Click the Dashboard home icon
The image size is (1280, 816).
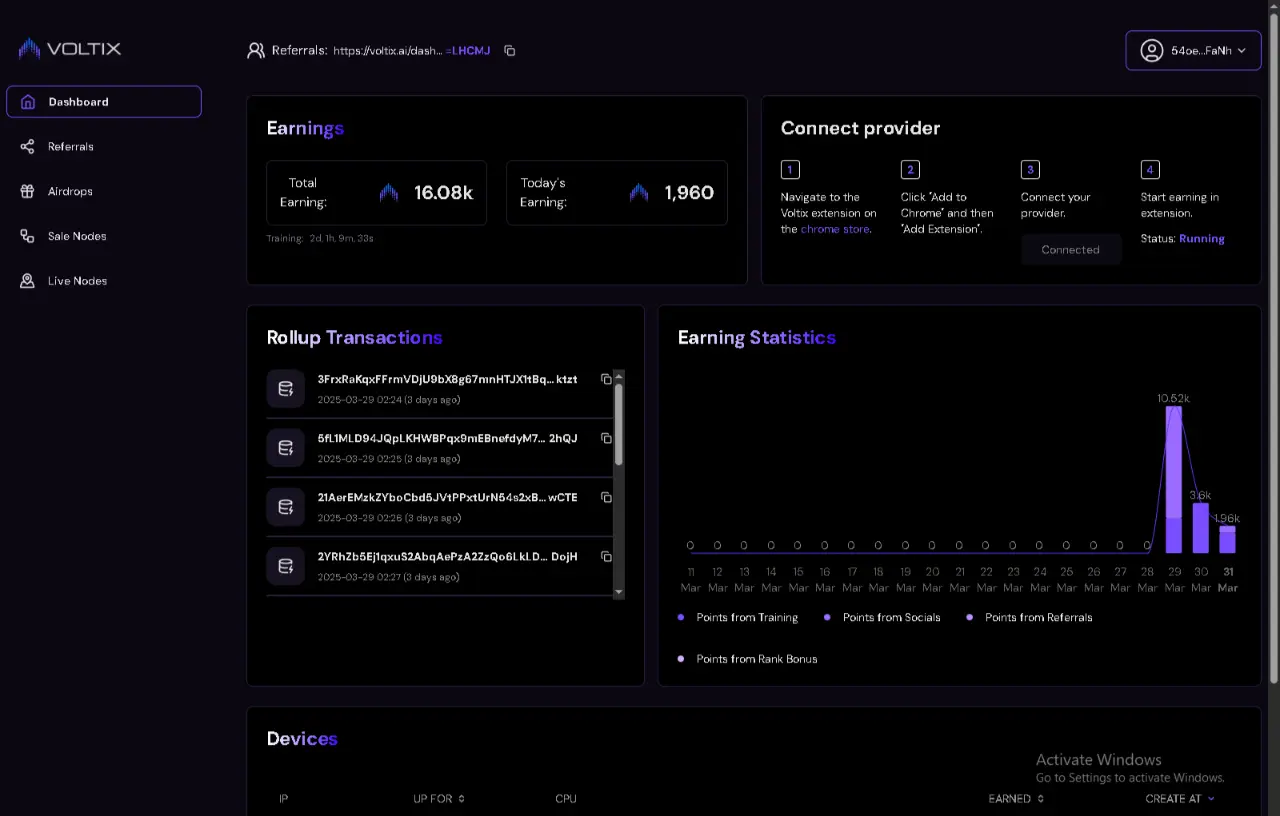[28, 102]
